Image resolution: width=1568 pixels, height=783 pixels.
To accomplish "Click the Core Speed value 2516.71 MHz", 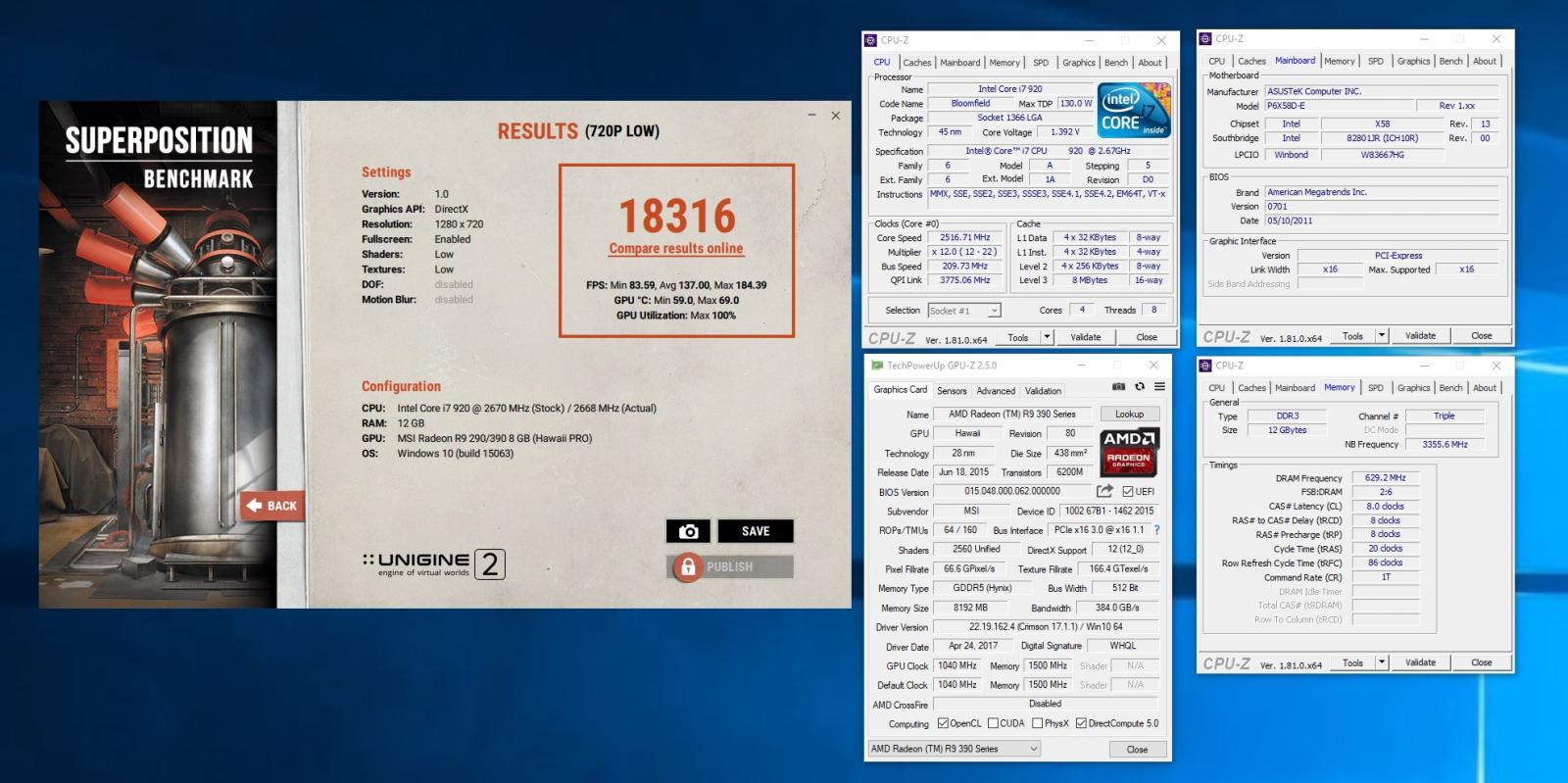I will [964, 237].
